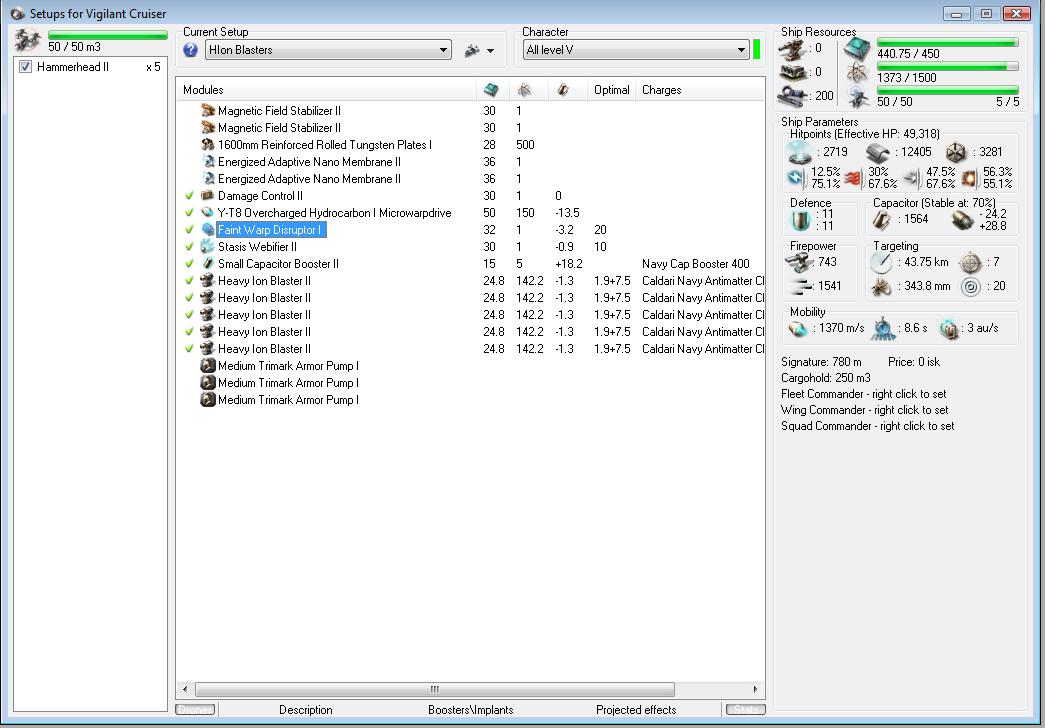The width and height of the screenshot is (1045, 728).
Task: Click the turret hardpoints icon in Ship Resources
Action: coord(793,49)
